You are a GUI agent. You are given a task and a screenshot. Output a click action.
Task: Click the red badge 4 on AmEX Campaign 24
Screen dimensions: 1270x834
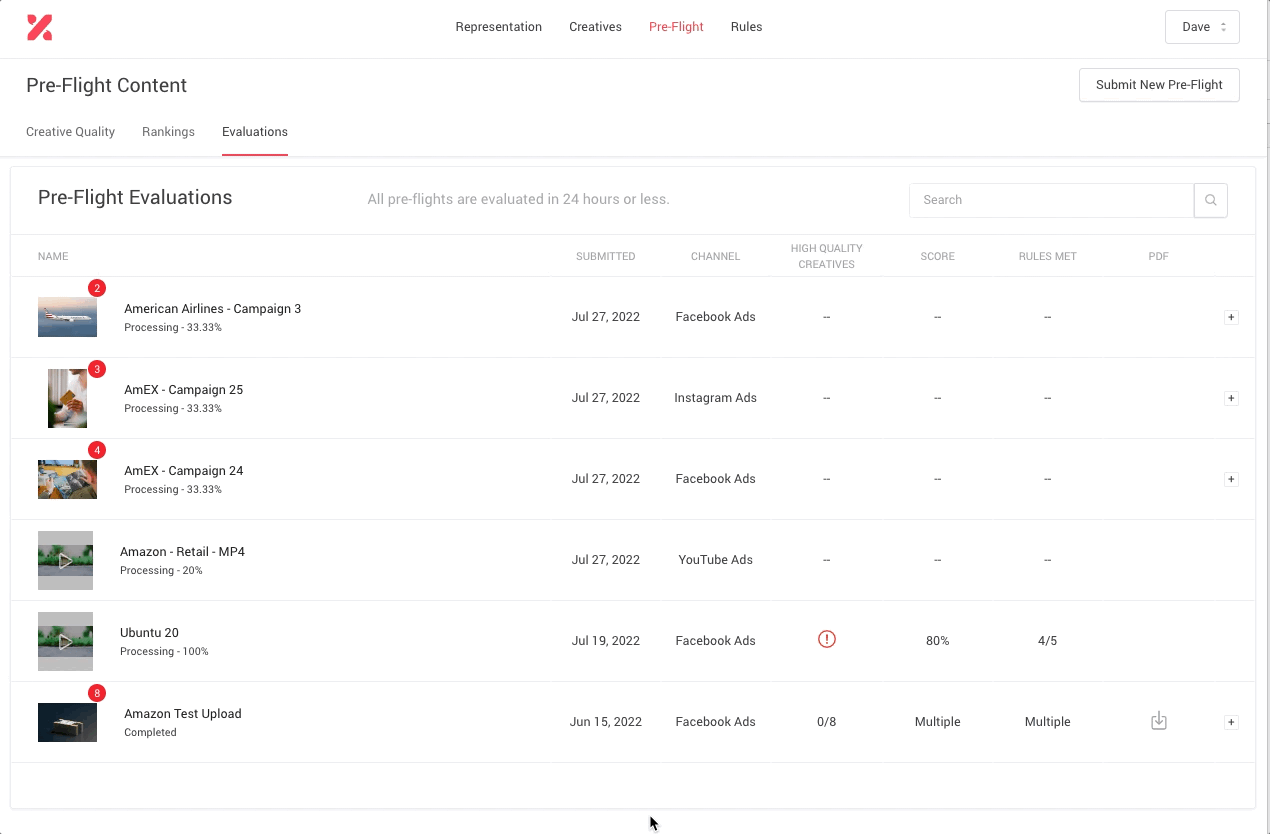click(97, 450)
